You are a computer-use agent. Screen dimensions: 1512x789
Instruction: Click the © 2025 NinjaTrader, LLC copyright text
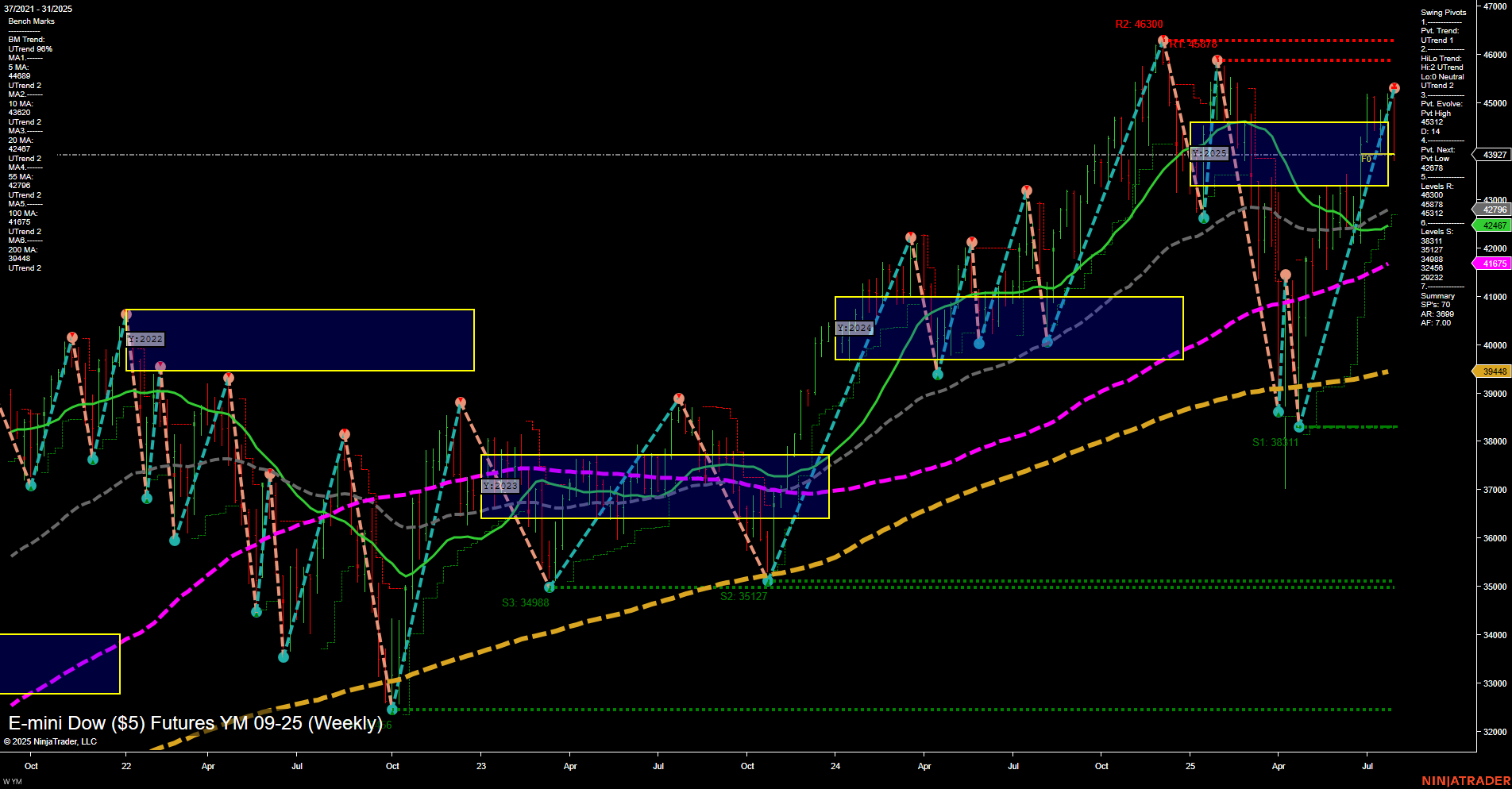click(50, 741)
